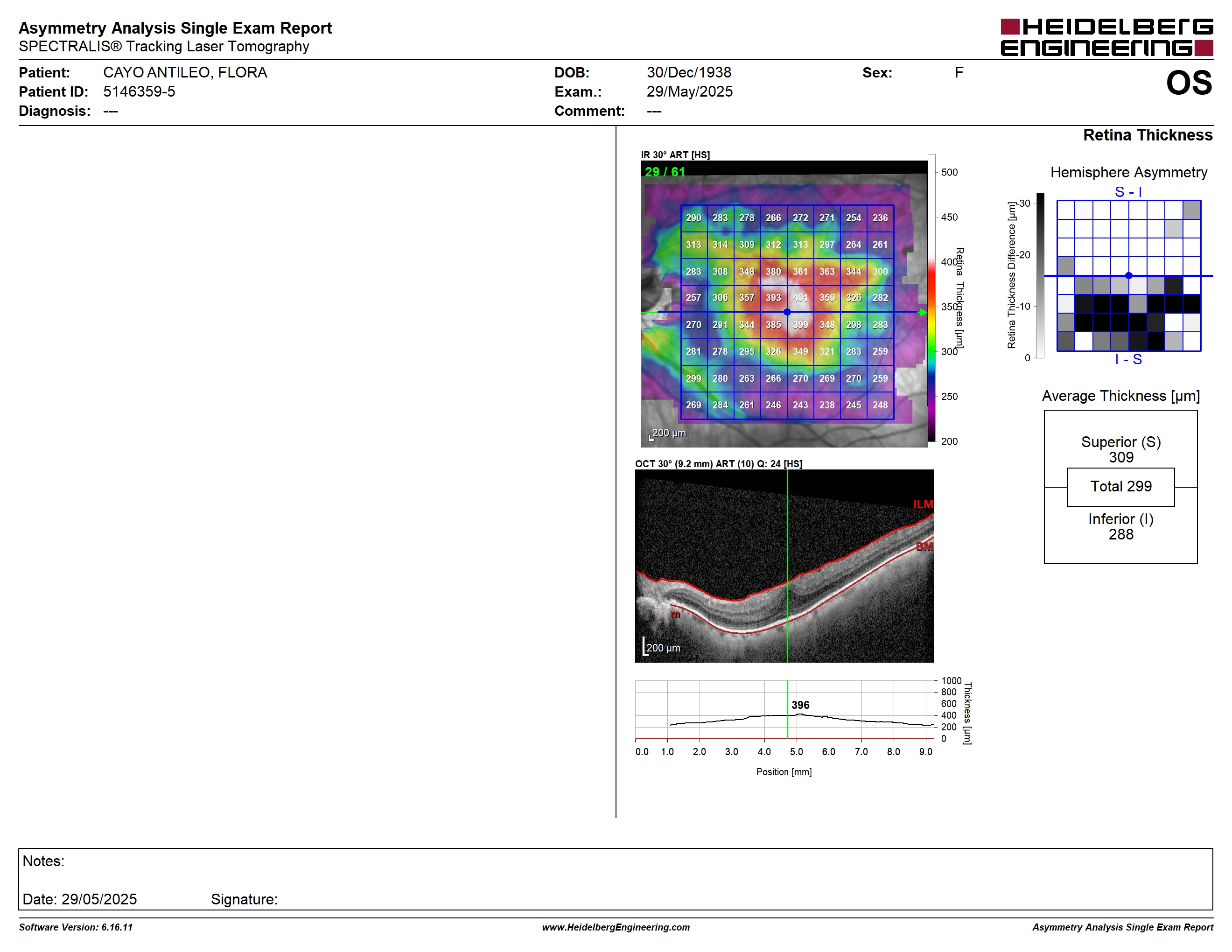Click the OCT 30° (9.2 mm) ART caption

tap(719, 463)
